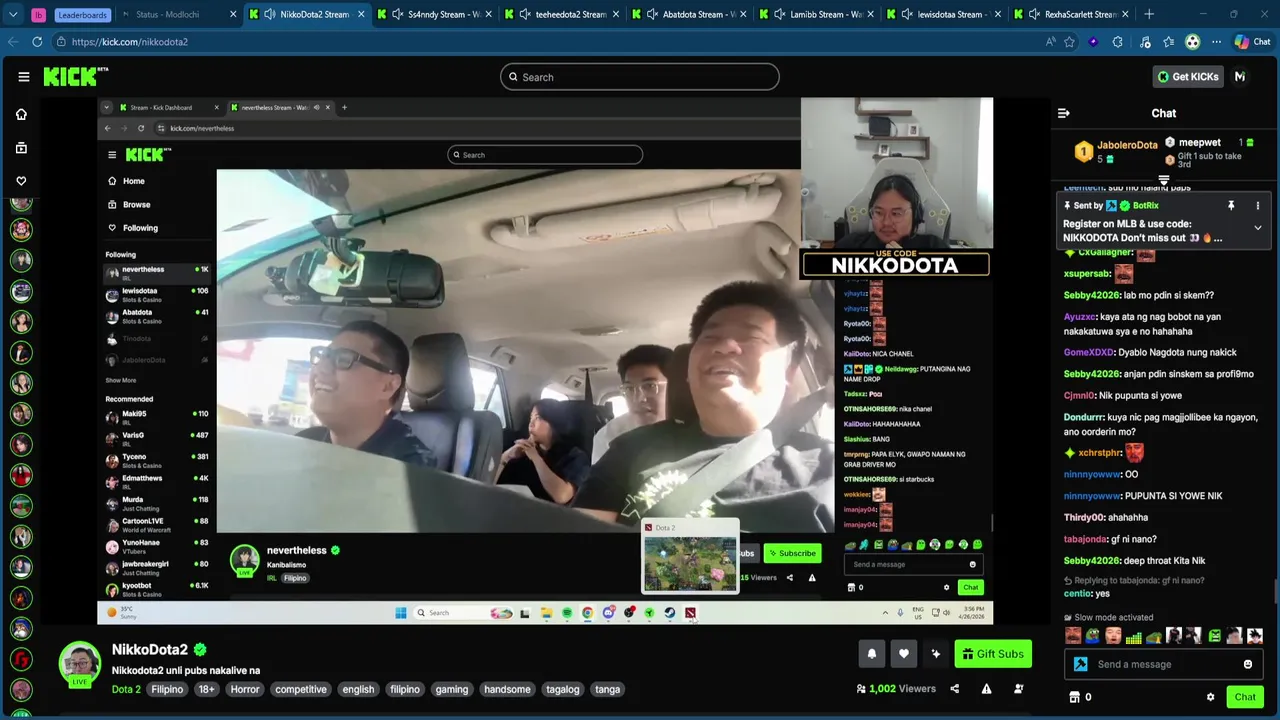Collapse the chat panel with the arrow icon
This screenshot has height=720, width=1280.
point(1063,113)
